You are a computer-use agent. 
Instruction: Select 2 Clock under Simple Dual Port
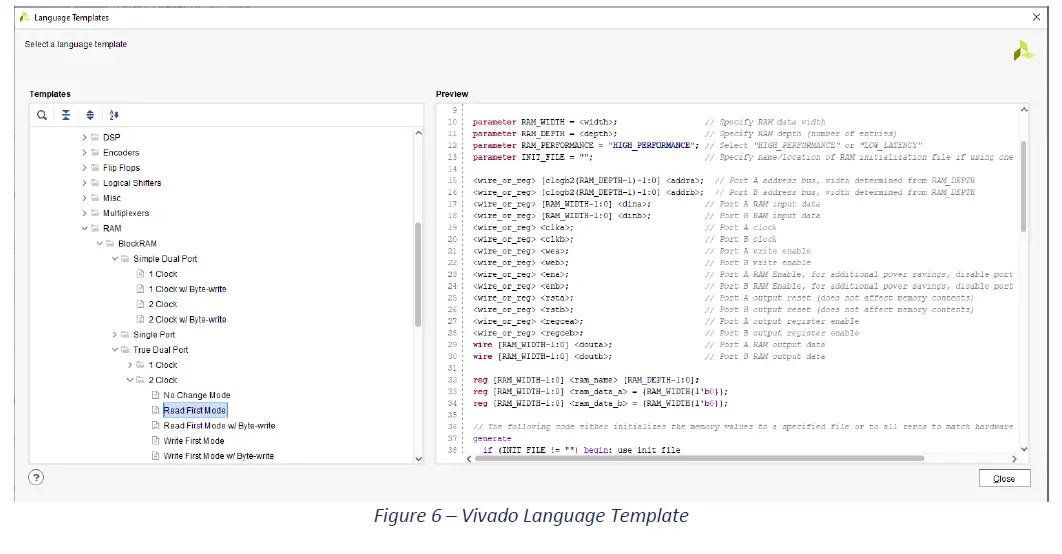[x=163, y=304]
